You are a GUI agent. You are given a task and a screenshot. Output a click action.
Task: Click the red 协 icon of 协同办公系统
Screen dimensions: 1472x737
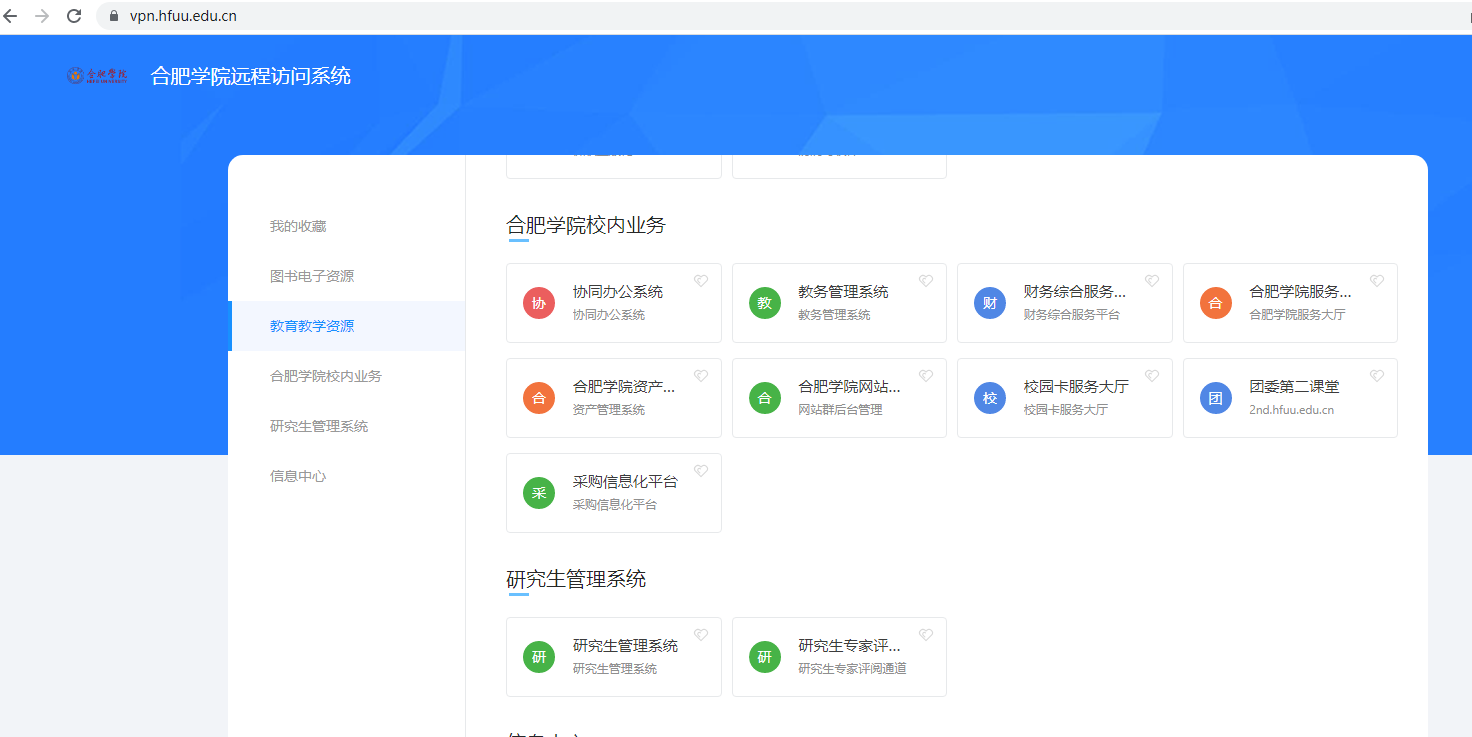539,303
